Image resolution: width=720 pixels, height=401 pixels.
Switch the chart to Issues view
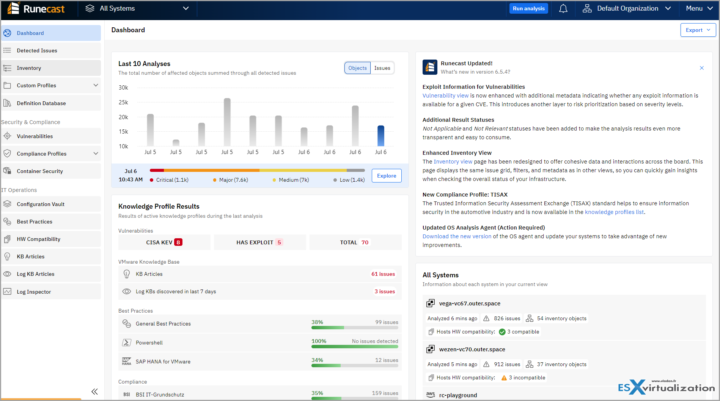(382, 68)
